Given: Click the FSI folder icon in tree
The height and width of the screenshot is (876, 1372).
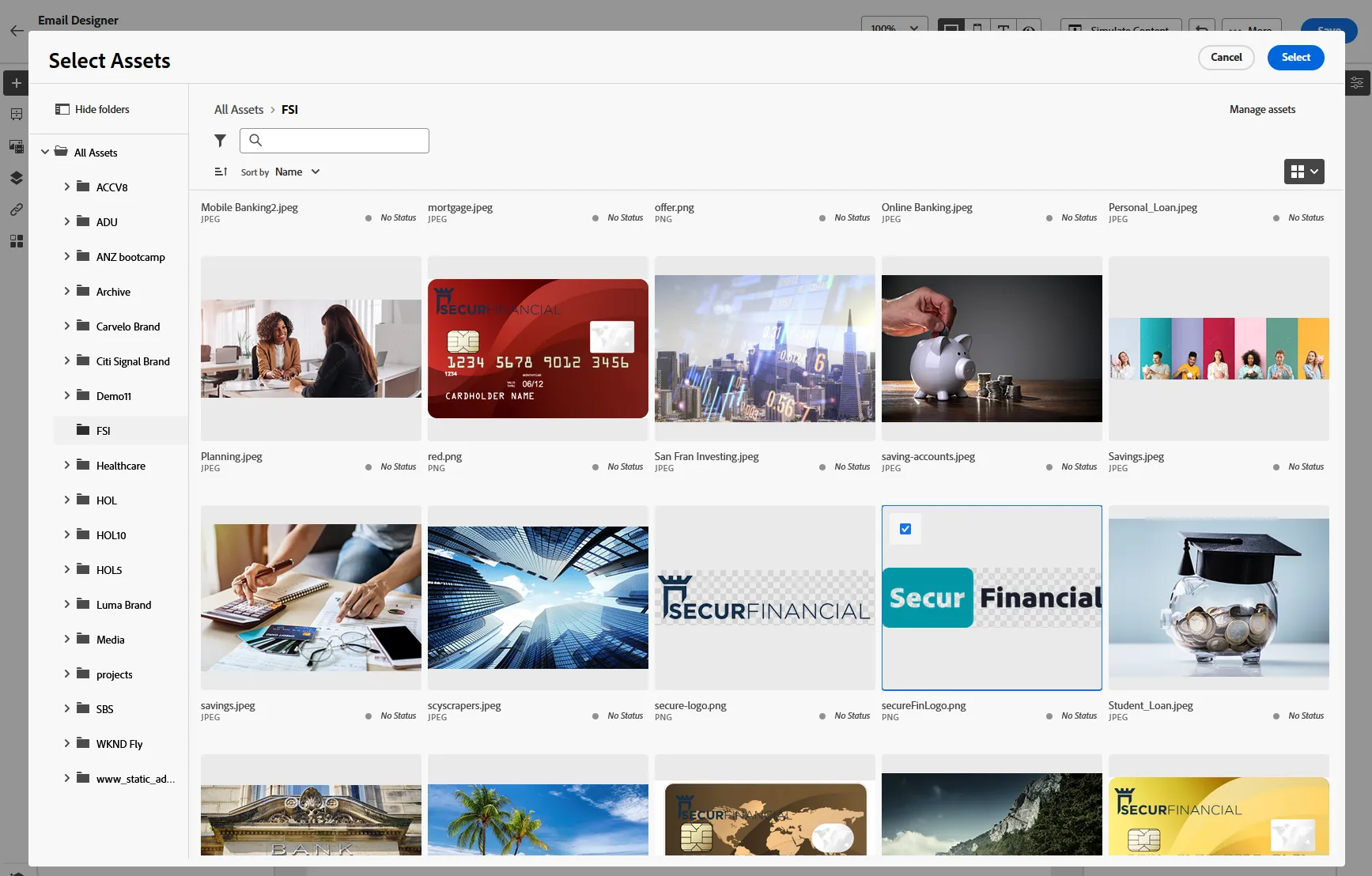Looking at the screenshot, I should click(83, 430).
